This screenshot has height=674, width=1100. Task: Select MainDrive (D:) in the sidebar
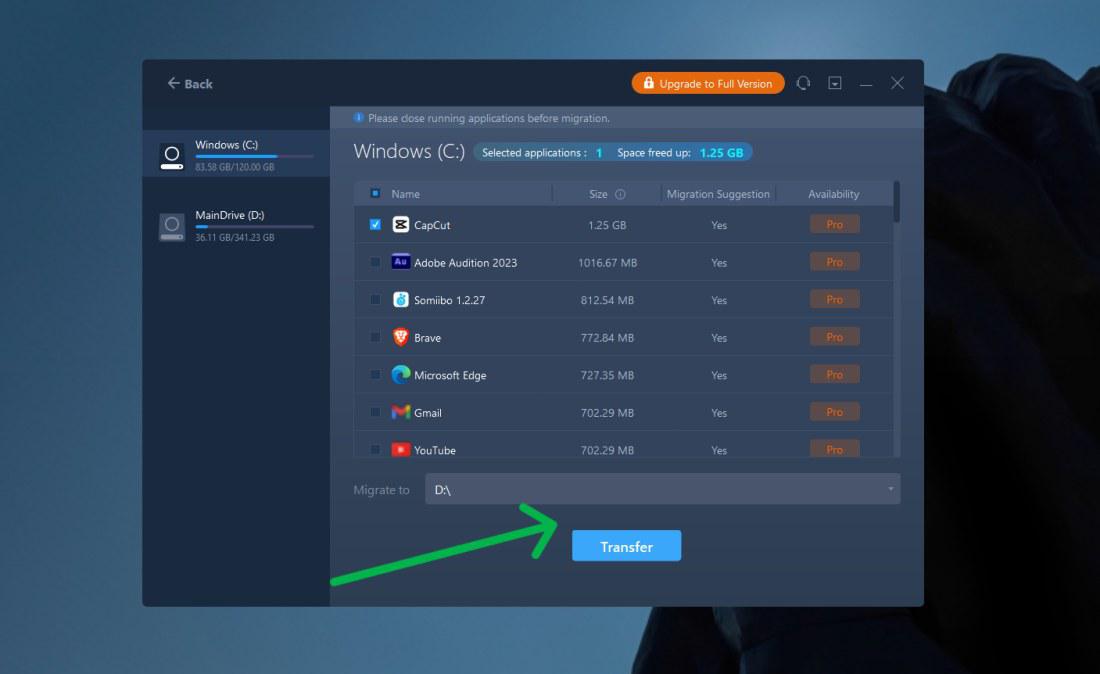pos(236,225)
